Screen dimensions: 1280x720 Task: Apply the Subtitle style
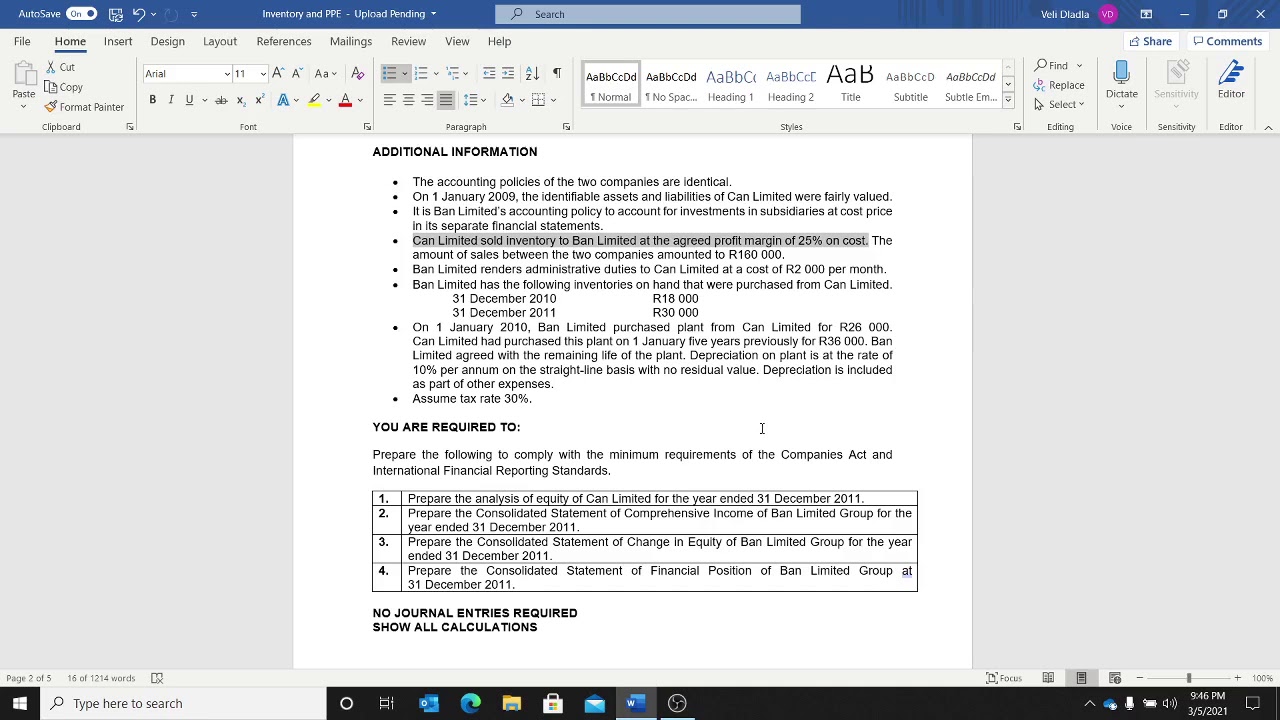pyautogui.click(x=911, y=85)
